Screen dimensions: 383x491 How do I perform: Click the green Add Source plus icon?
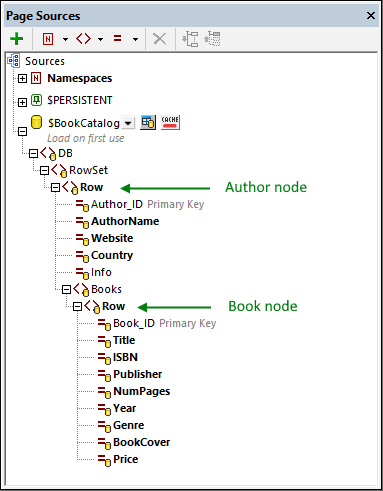17,39
